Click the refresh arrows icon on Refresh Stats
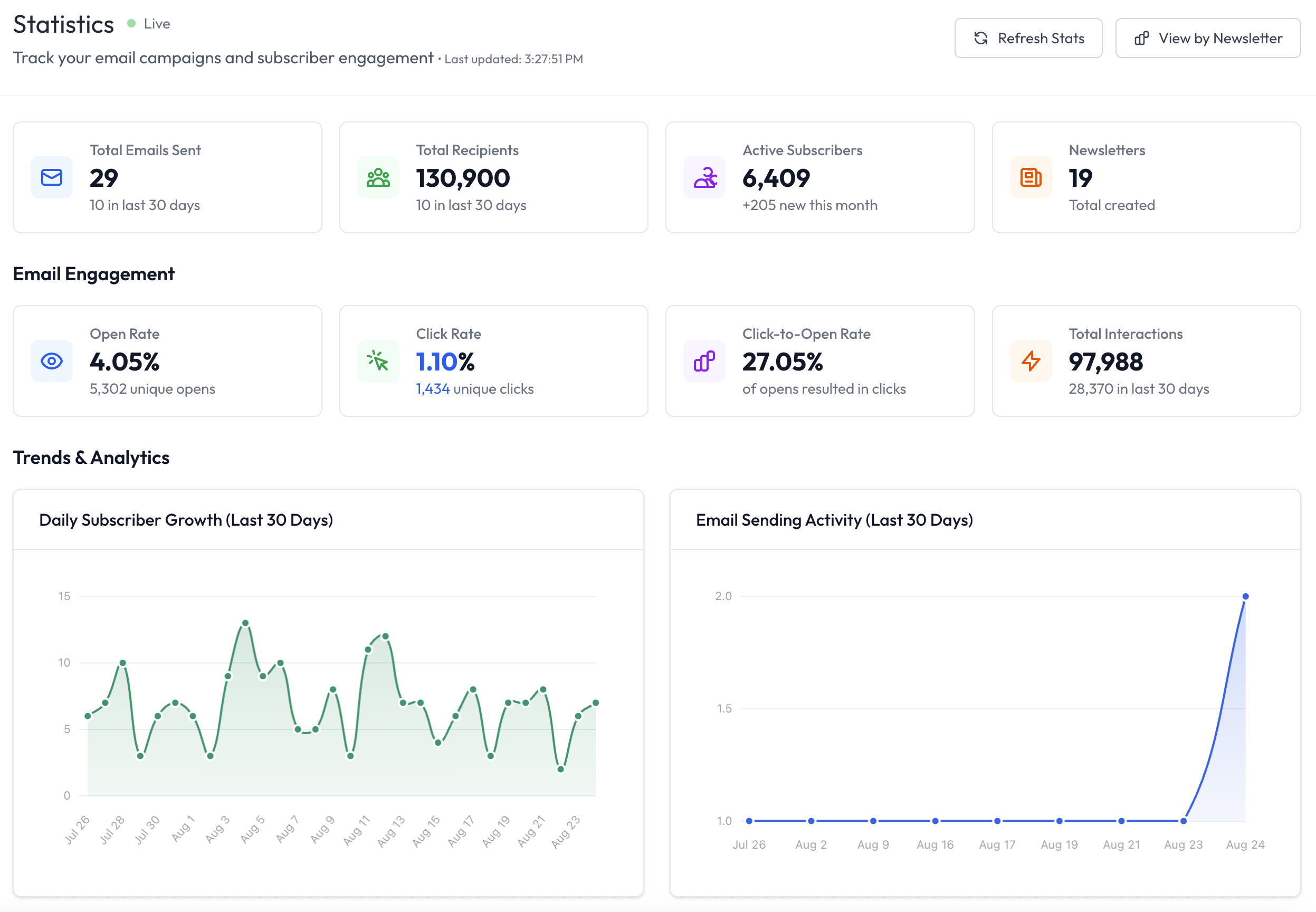This screenshot has height=912, width=1316. pos(980,37)
